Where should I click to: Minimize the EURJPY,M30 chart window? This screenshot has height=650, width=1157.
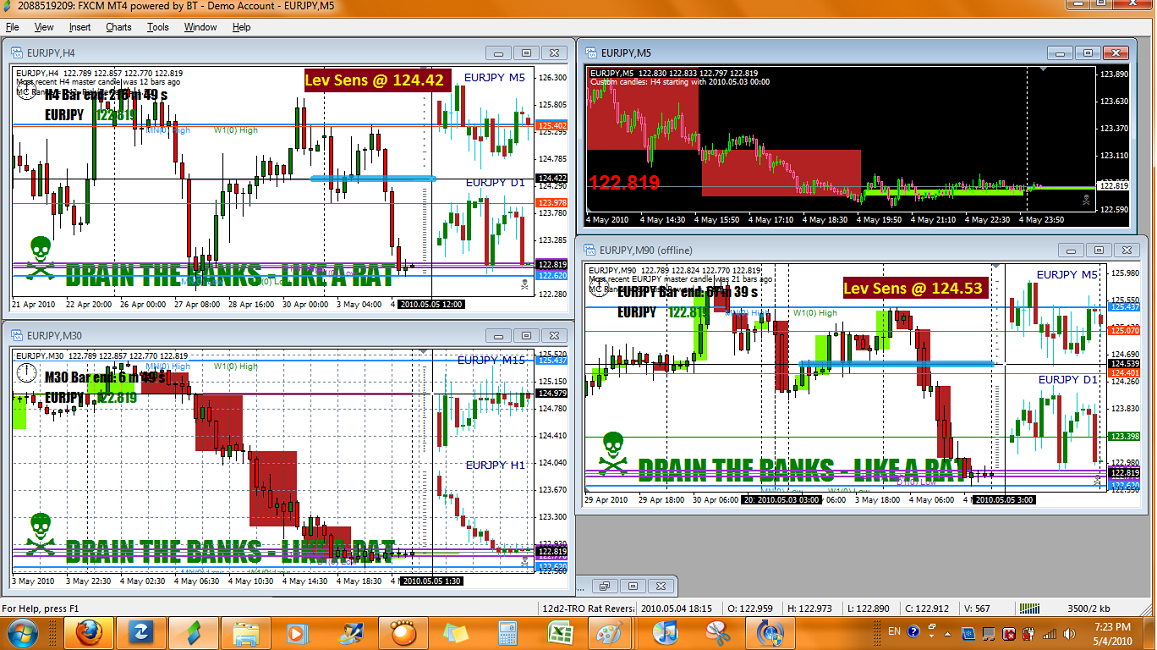coord(498,336)
